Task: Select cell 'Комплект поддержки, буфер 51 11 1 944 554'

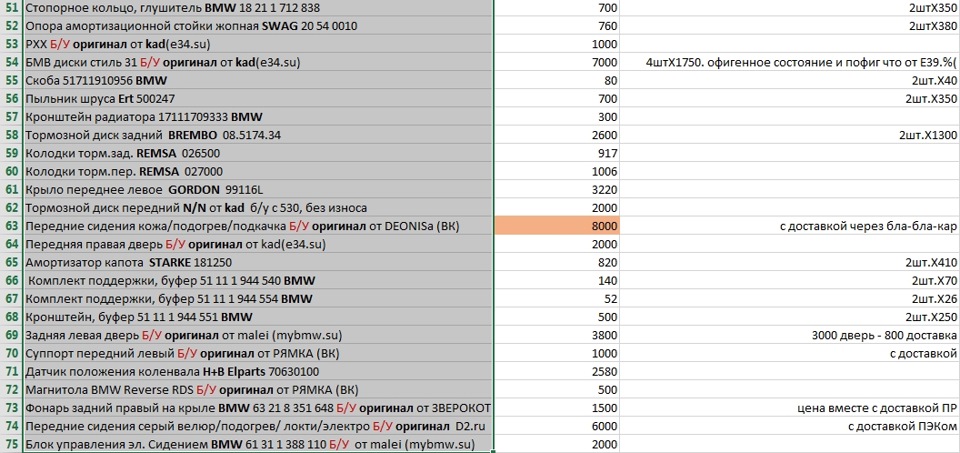Action: 258,299
